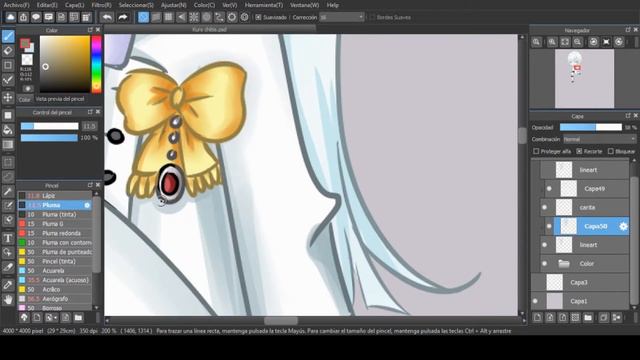Pick a hue from the rainbow strip

pos(96,64)
